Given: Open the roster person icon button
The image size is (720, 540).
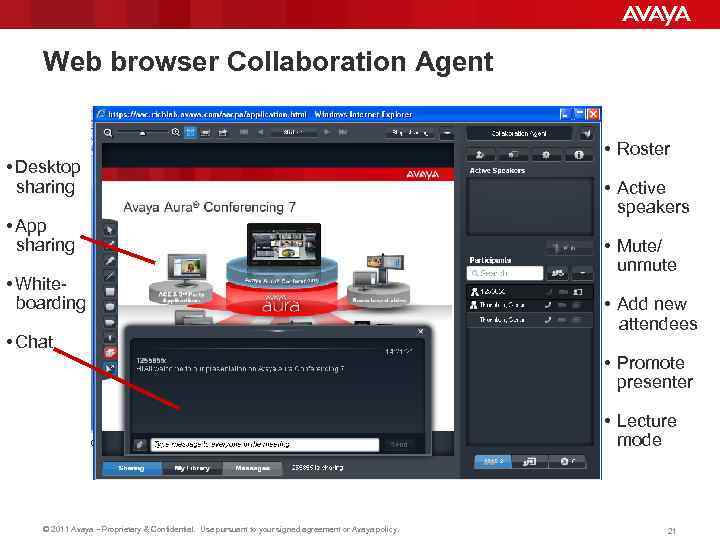Looking at the screenshot, I should pyautogui.click(x=480, y=155).
